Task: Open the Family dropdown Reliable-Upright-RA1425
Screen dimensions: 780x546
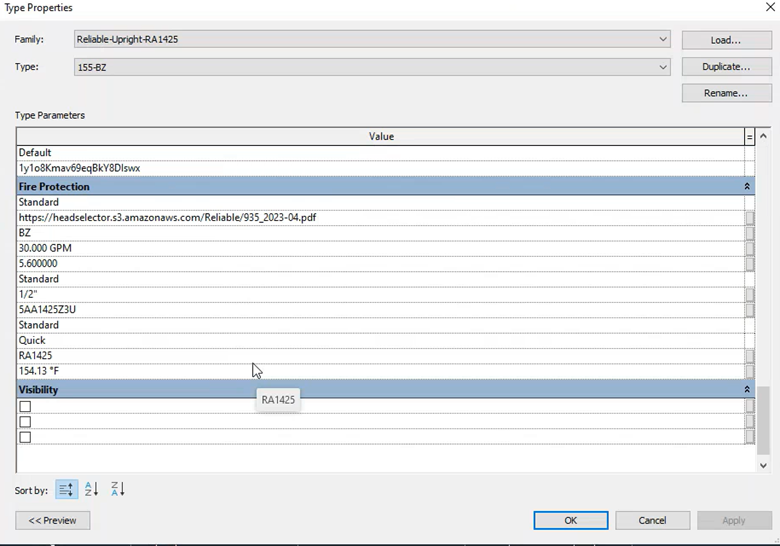Action: click(663, 40)
